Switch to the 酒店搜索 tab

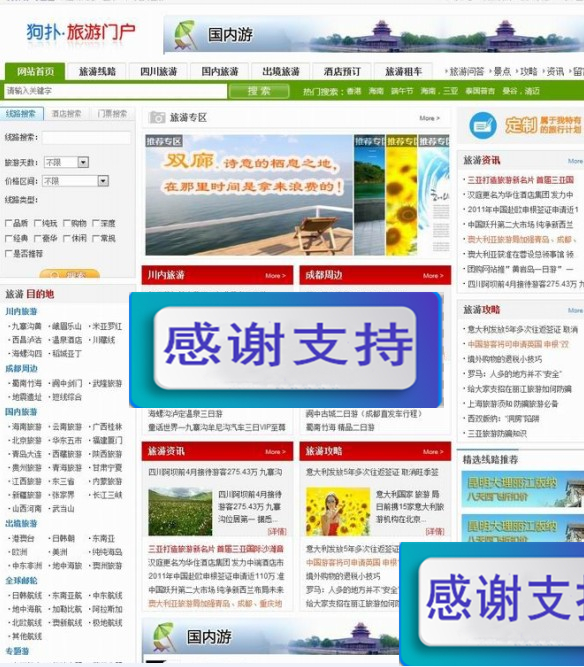point(66,114)
